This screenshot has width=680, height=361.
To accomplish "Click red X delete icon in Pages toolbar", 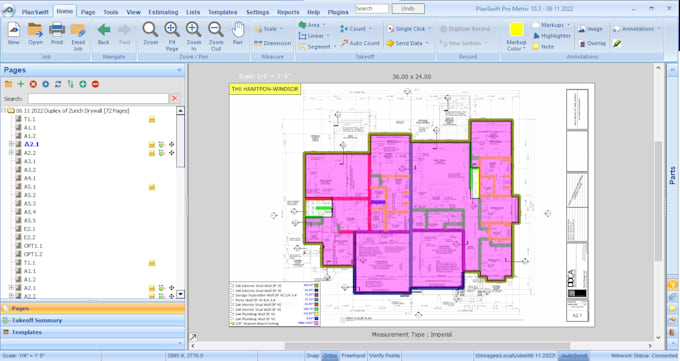I will [x=33, y=84].
